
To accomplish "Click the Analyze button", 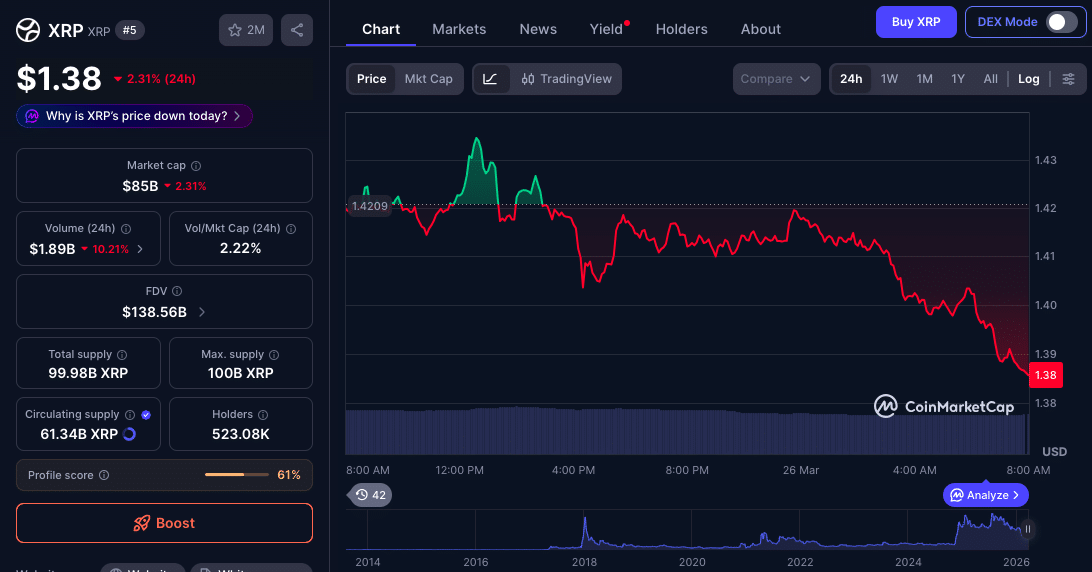I will pyautogui.click(x=985, y=495).
